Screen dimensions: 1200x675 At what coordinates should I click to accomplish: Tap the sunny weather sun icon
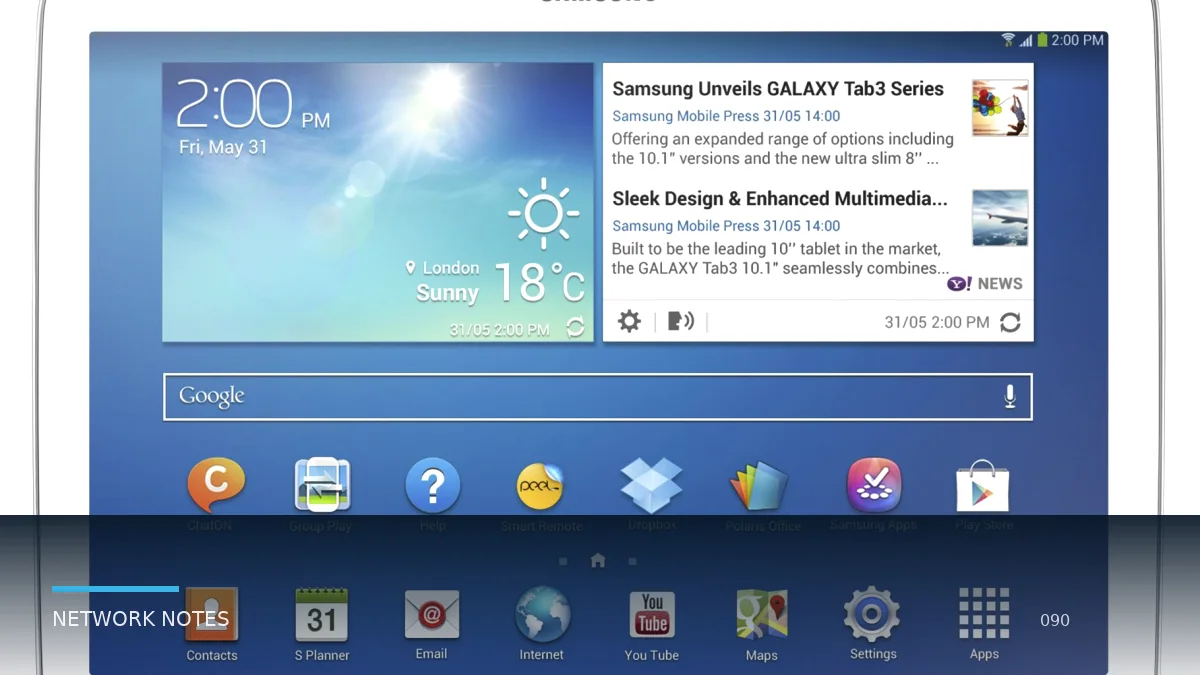point(543,213)
